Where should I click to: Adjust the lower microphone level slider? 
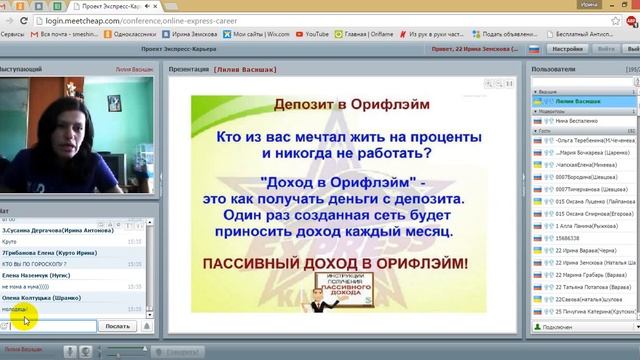[124, 356]
